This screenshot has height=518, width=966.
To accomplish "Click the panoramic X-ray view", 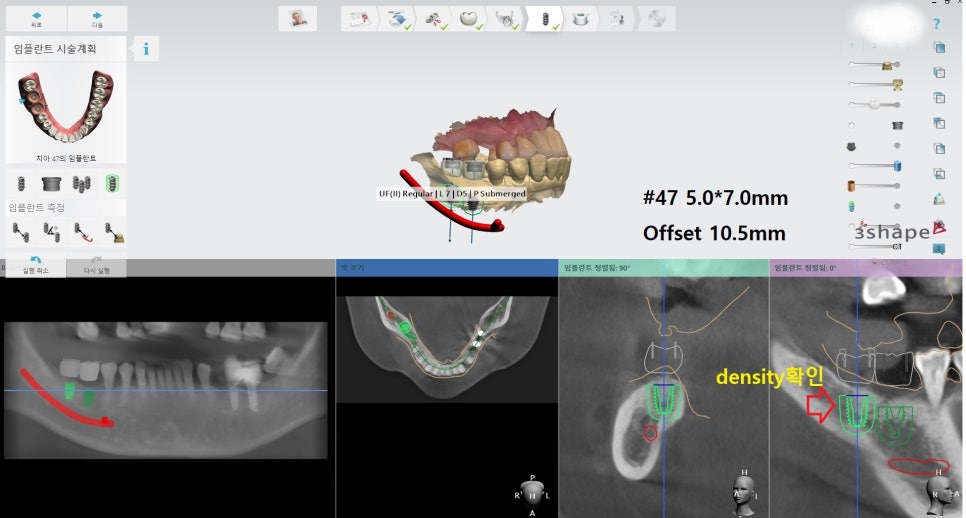I will [166, 390].
